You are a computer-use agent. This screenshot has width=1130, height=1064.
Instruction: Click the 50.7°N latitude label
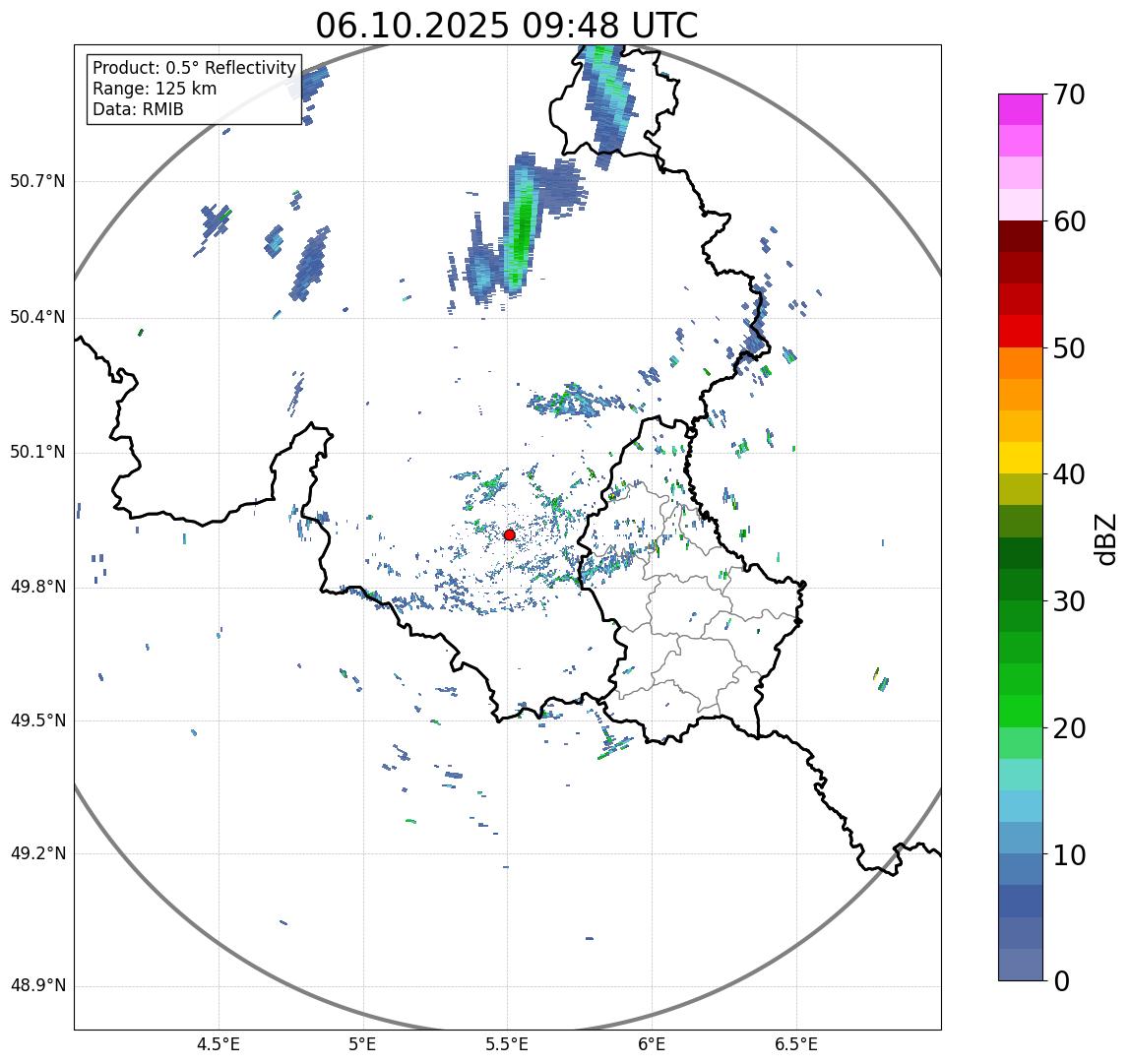click(37, 180)
